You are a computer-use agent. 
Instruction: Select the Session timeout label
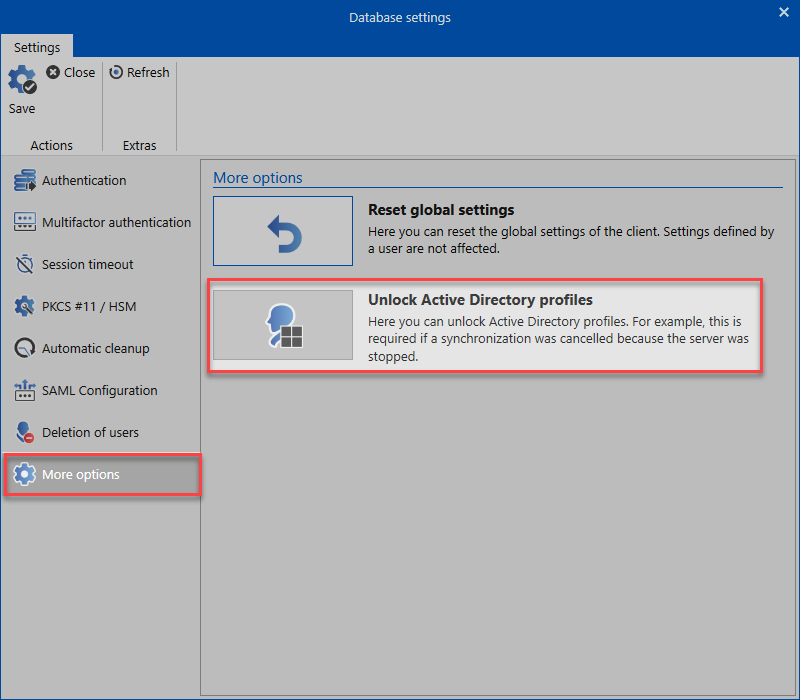(x=87, y=264)
